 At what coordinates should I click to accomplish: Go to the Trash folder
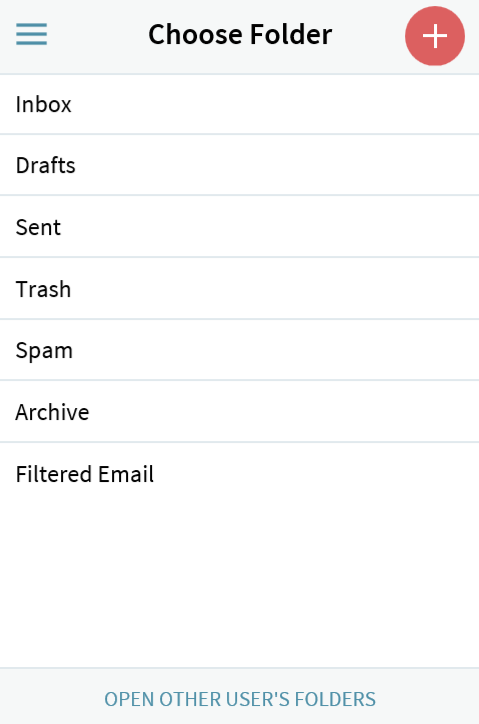tap(239, 289)
